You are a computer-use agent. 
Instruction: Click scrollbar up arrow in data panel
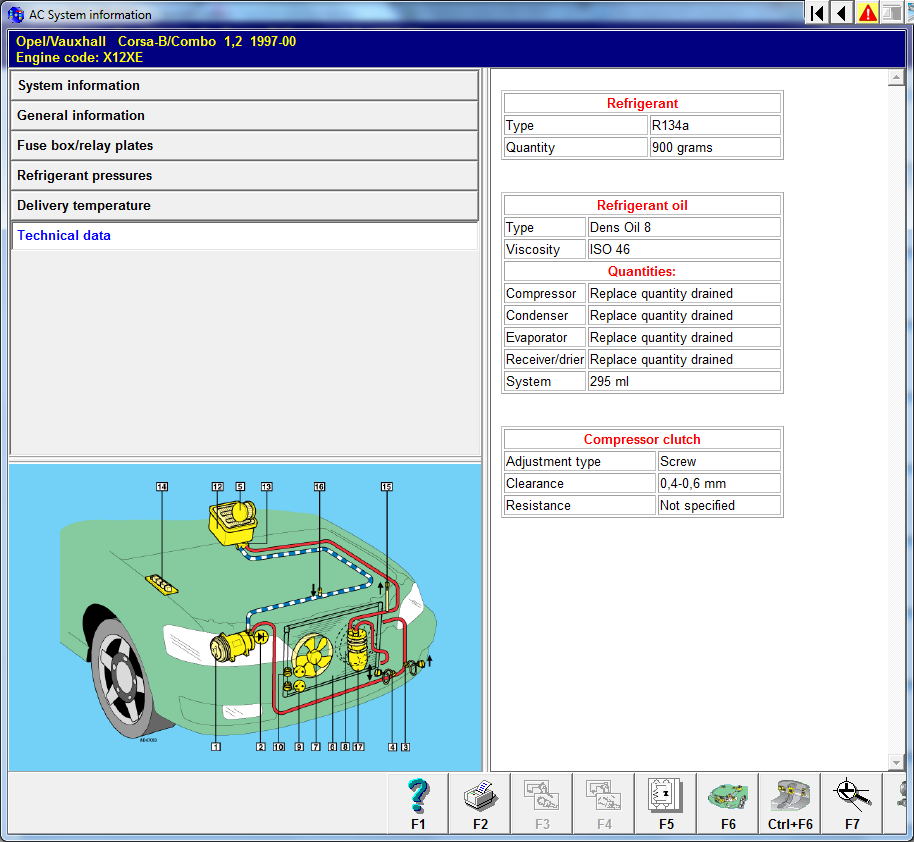click(896, 77)
